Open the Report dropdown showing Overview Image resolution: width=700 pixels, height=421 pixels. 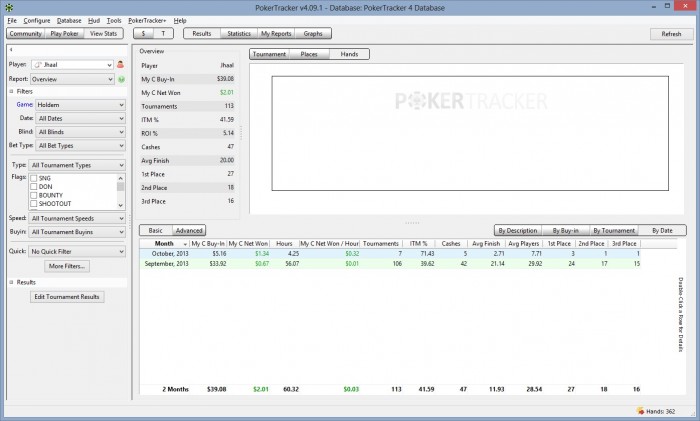[x=72, y=79]
